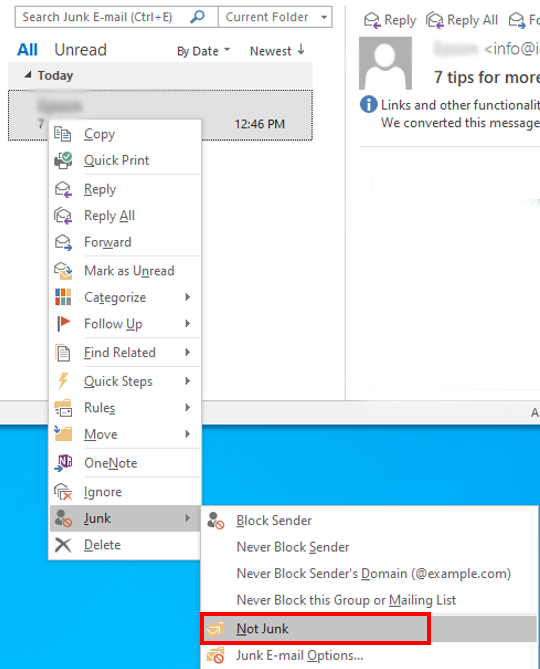
Task: Choose Ignore in the context menu
Action: pos(125,492)
